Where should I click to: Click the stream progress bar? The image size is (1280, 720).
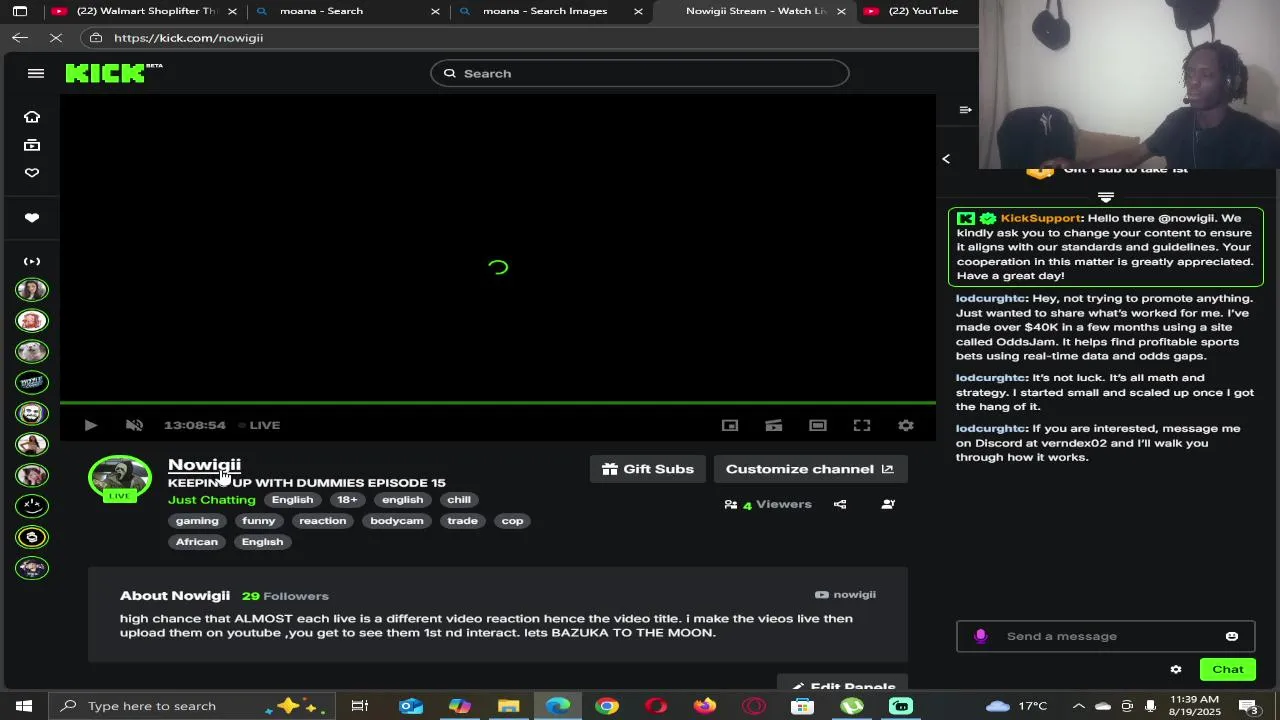[498, 403]
